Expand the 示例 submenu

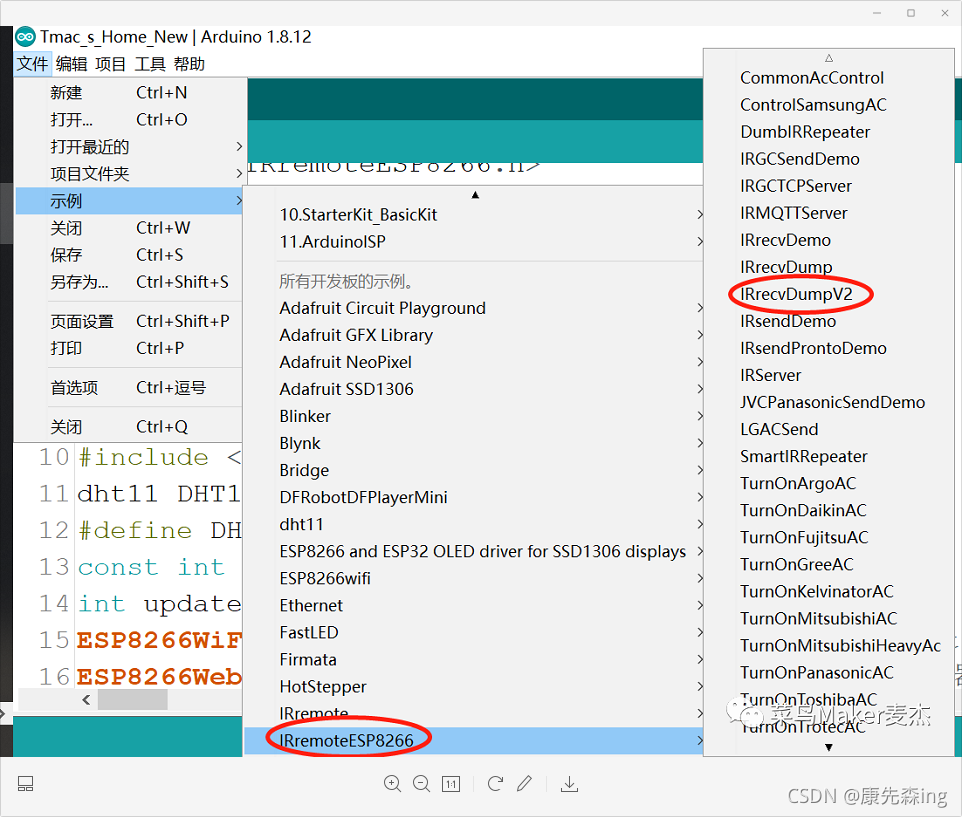click(x=129, y=201)
